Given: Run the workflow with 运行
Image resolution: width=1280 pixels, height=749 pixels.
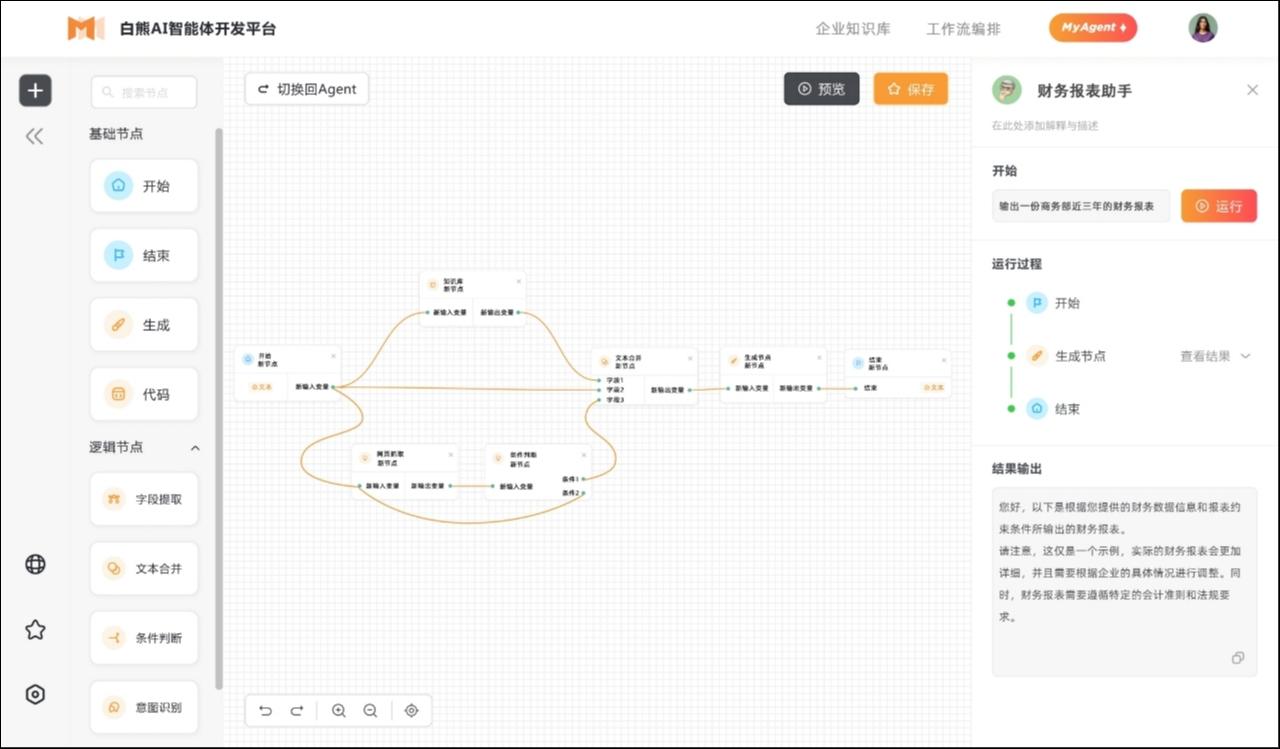Looking at the screenshot, I should coord(1219,206).
